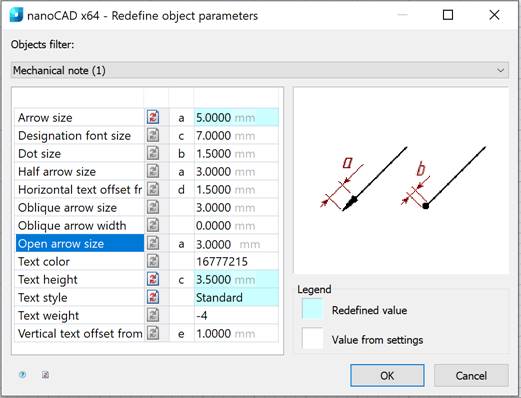The width and height of the screenshot is (521, 398).
Task: Edit Oblique arrow width value 0.0000
Action: pyautogui.click(x=236, y=225)
